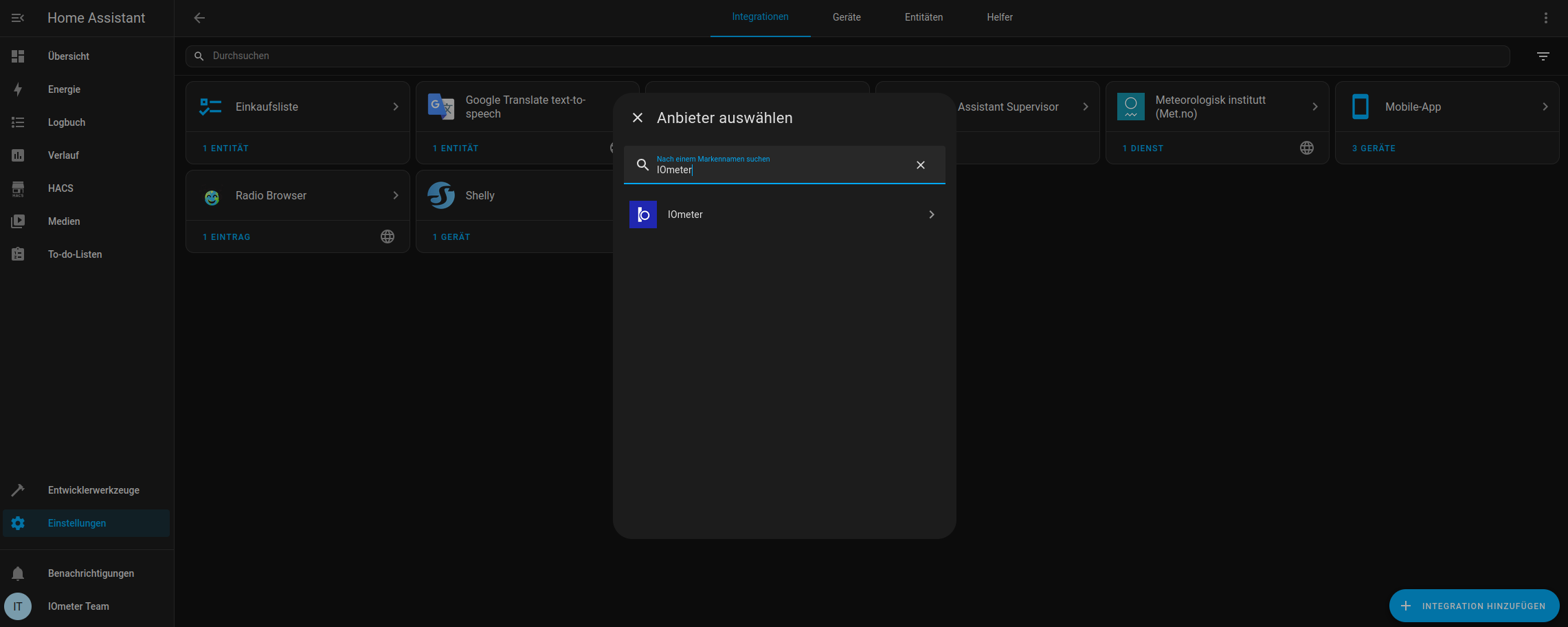This screenshot has width=1568, height=627.
Task: Click the Google Translate text-to-speech title
Action: coord(526,107)
